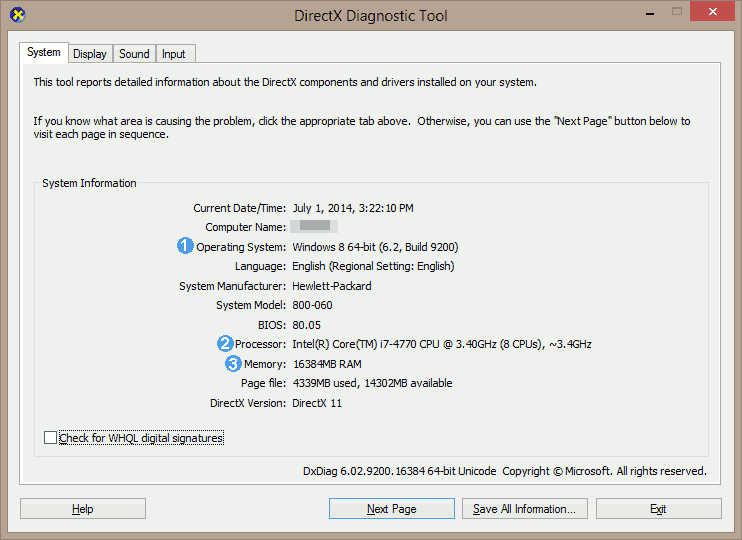Click the 'Hewlett-Packard' manufacturer value
This screenshot has height=540, width=742.
point(332,286)
